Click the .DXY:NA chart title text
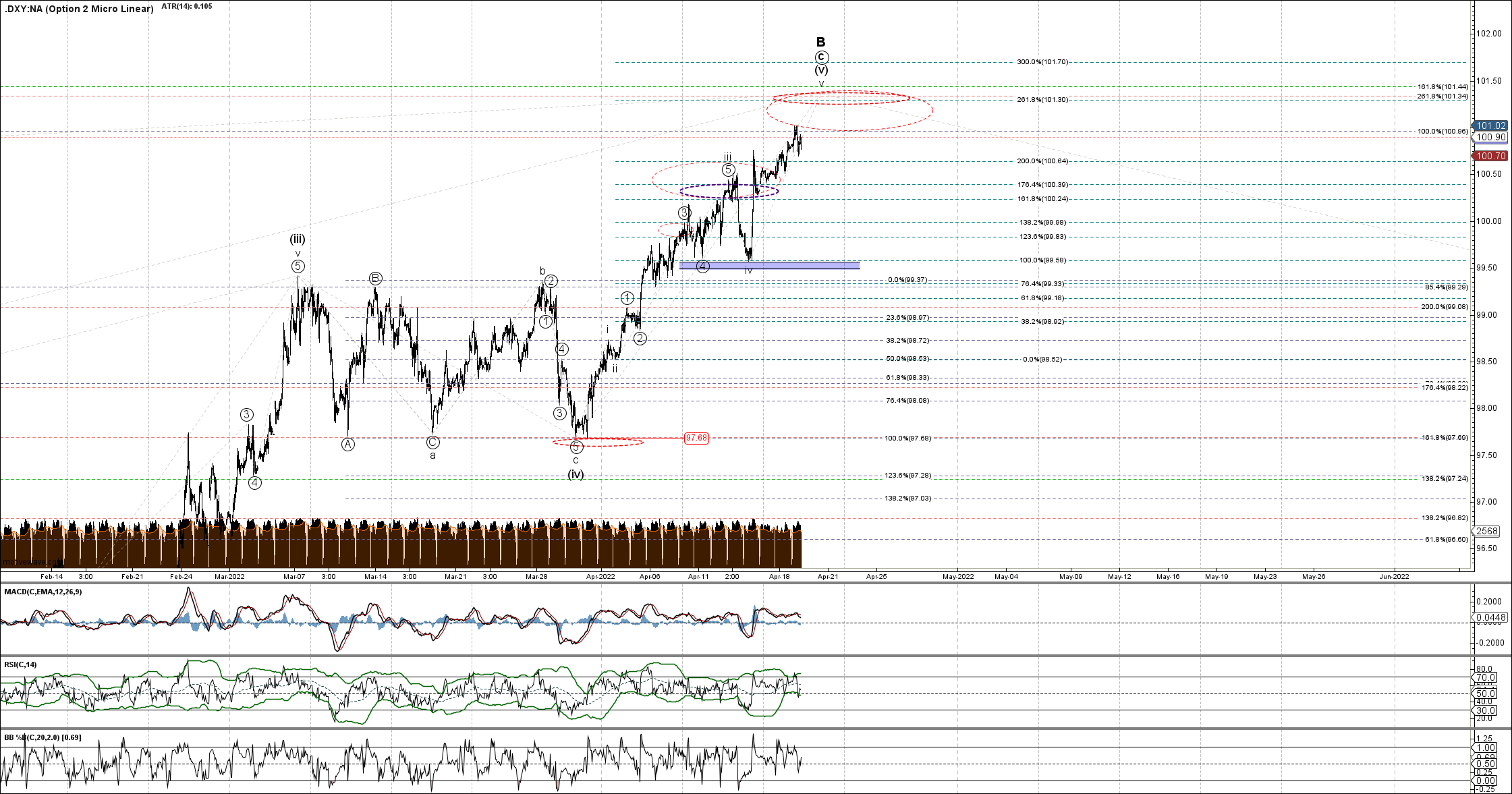 coord(79,9)
